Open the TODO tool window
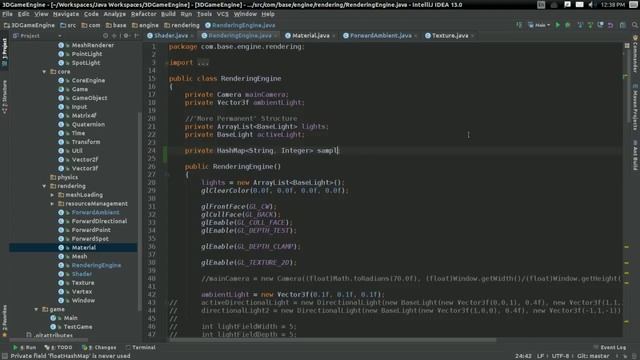 coord(58,347)
